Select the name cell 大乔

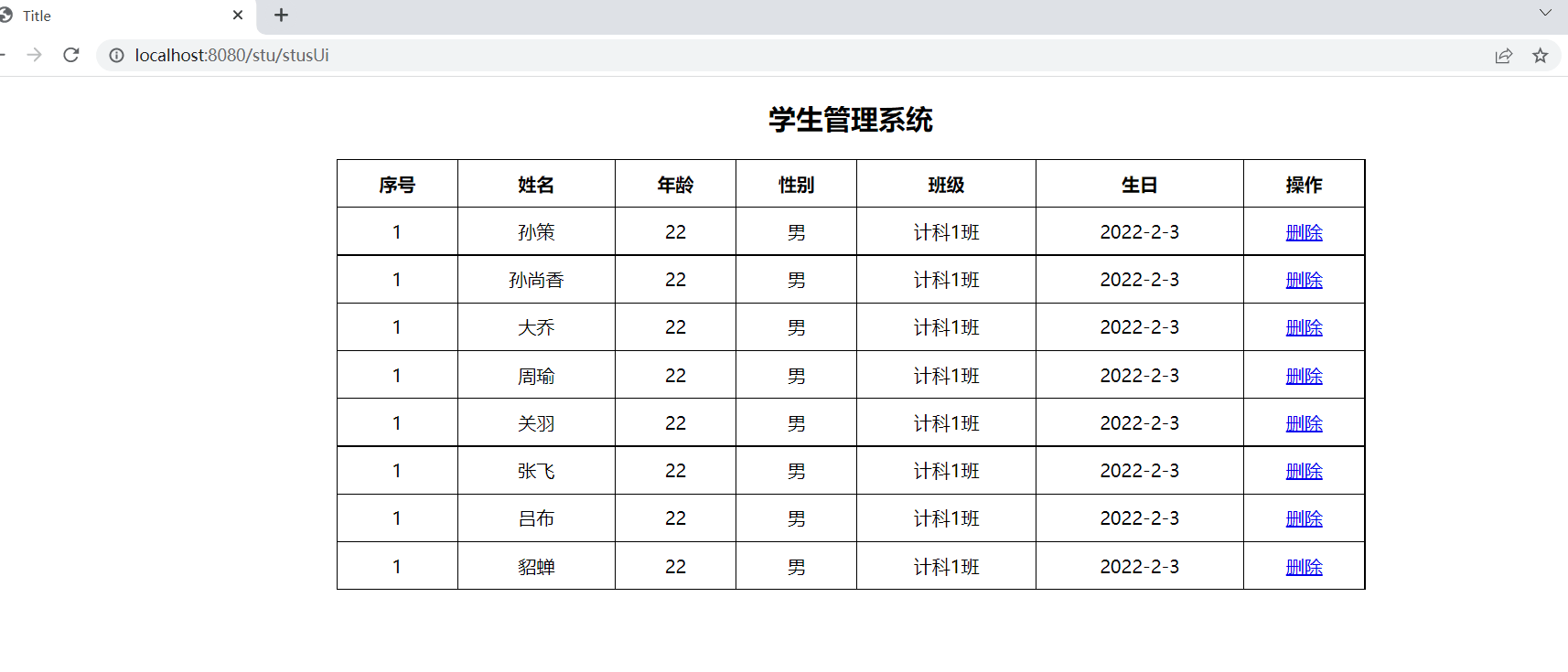point(536,327)
